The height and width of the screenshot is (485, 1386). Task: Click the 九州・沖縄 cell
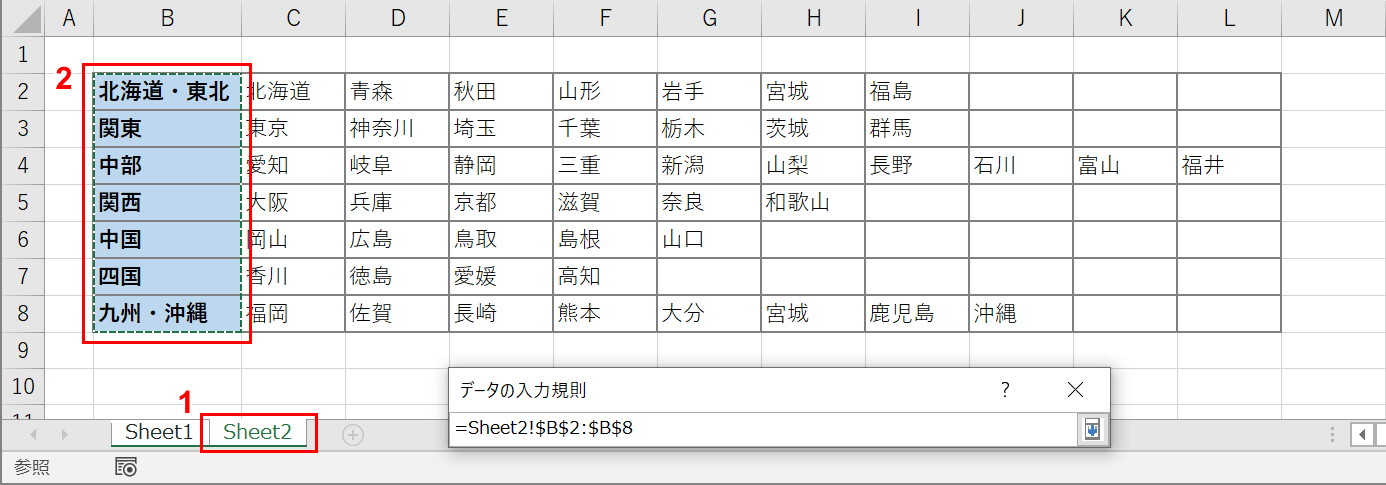coord(167,314)
